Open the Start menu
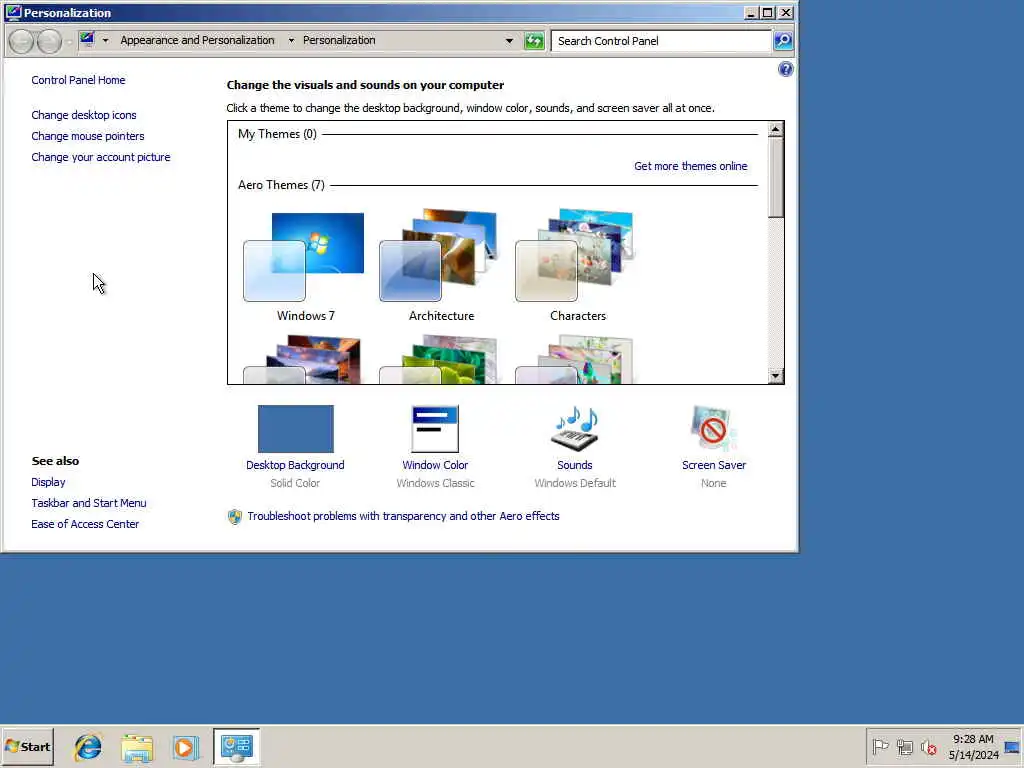This screenshot has width=1024, height=768. point(27,746)
